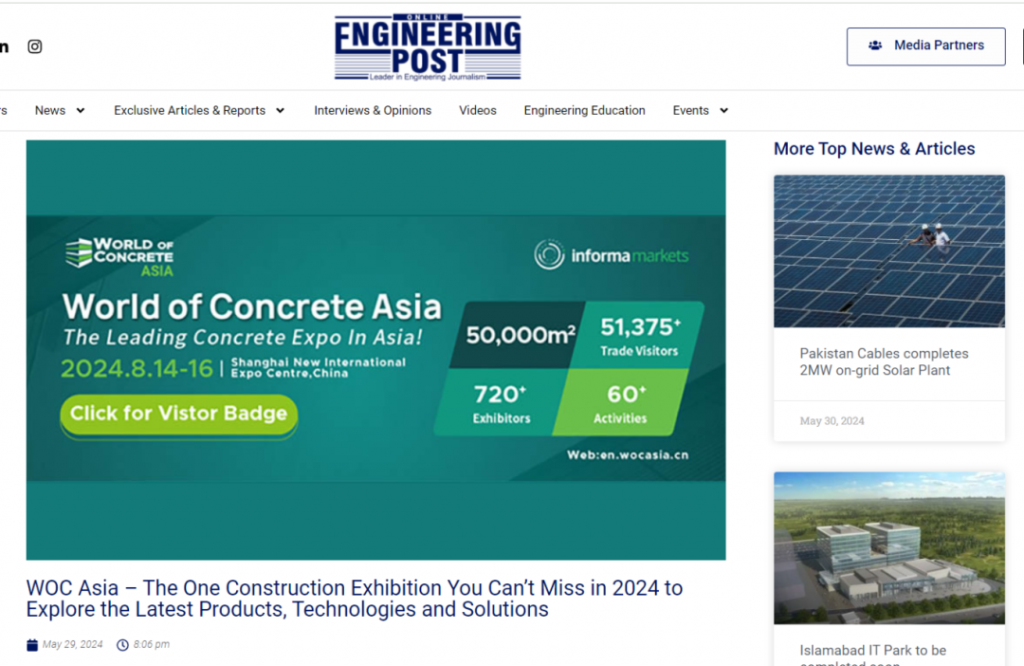Go to Interviews & Opinions in the menu
Screen dimensions: 1024x666
point(372,111)
